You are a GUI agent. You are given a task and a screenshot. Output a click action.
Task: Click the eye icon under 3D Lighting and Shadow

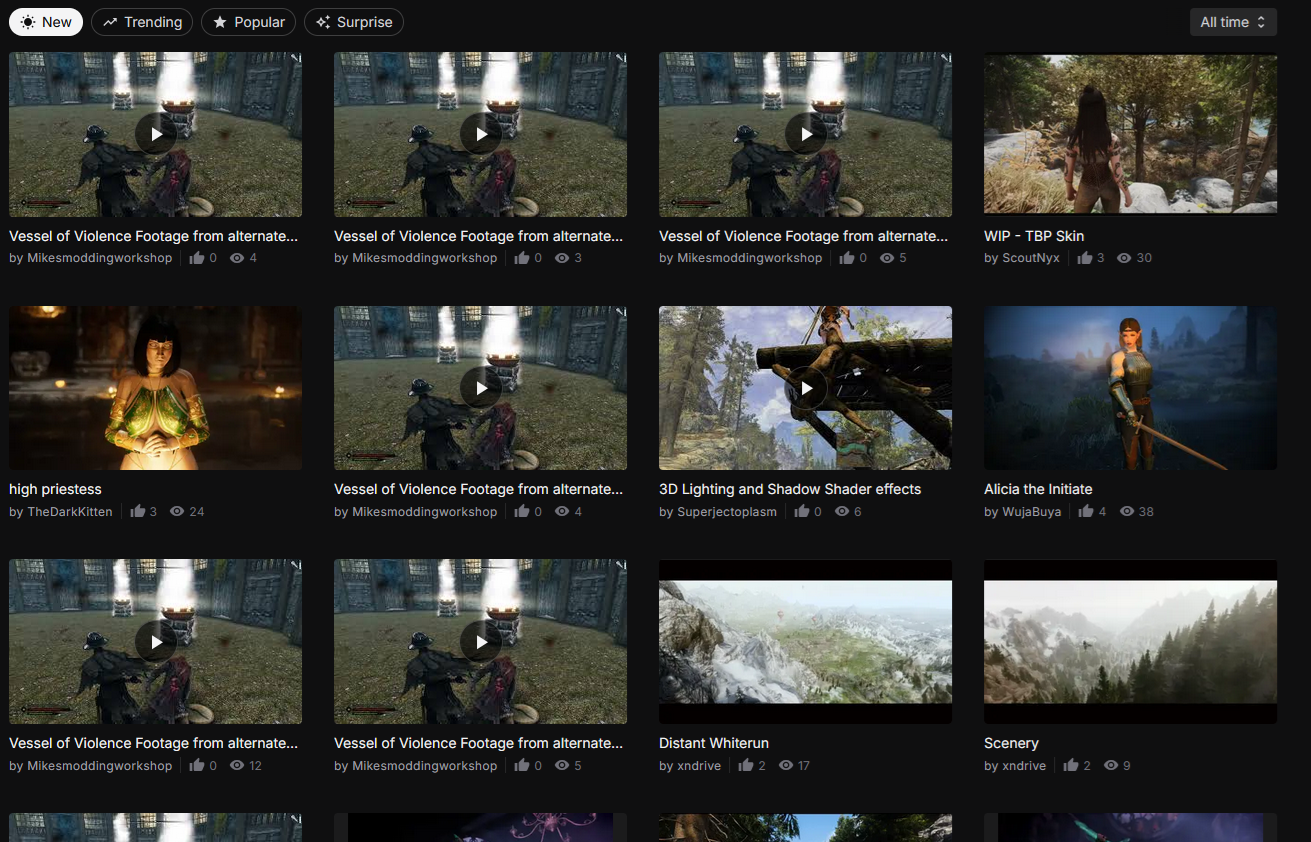(x=842, y=512)
